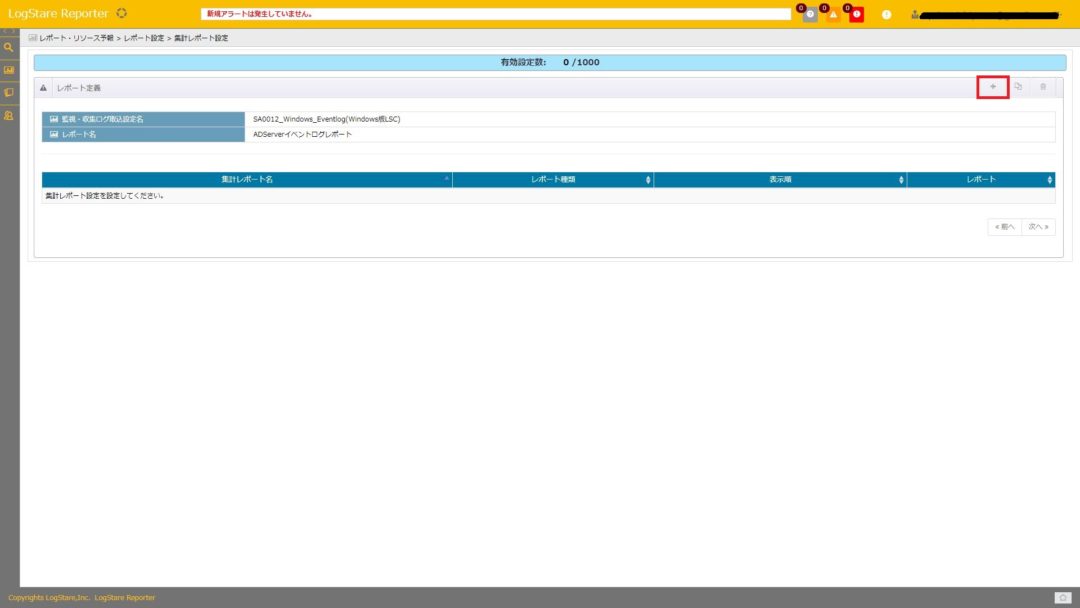
Task: Open the report chart icon in sidebar
Action: point(9,70)
